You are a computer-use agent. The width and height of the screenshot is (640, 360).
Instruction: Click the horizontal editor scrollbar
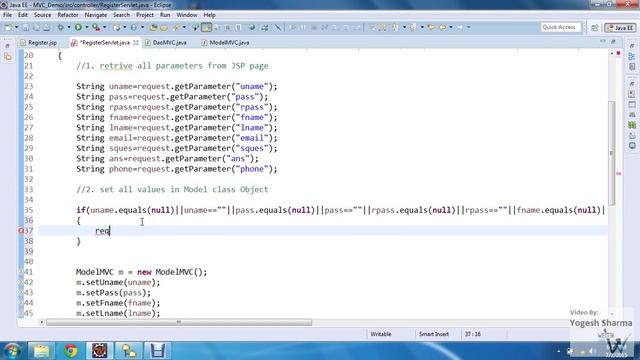(x=179, y=322)
